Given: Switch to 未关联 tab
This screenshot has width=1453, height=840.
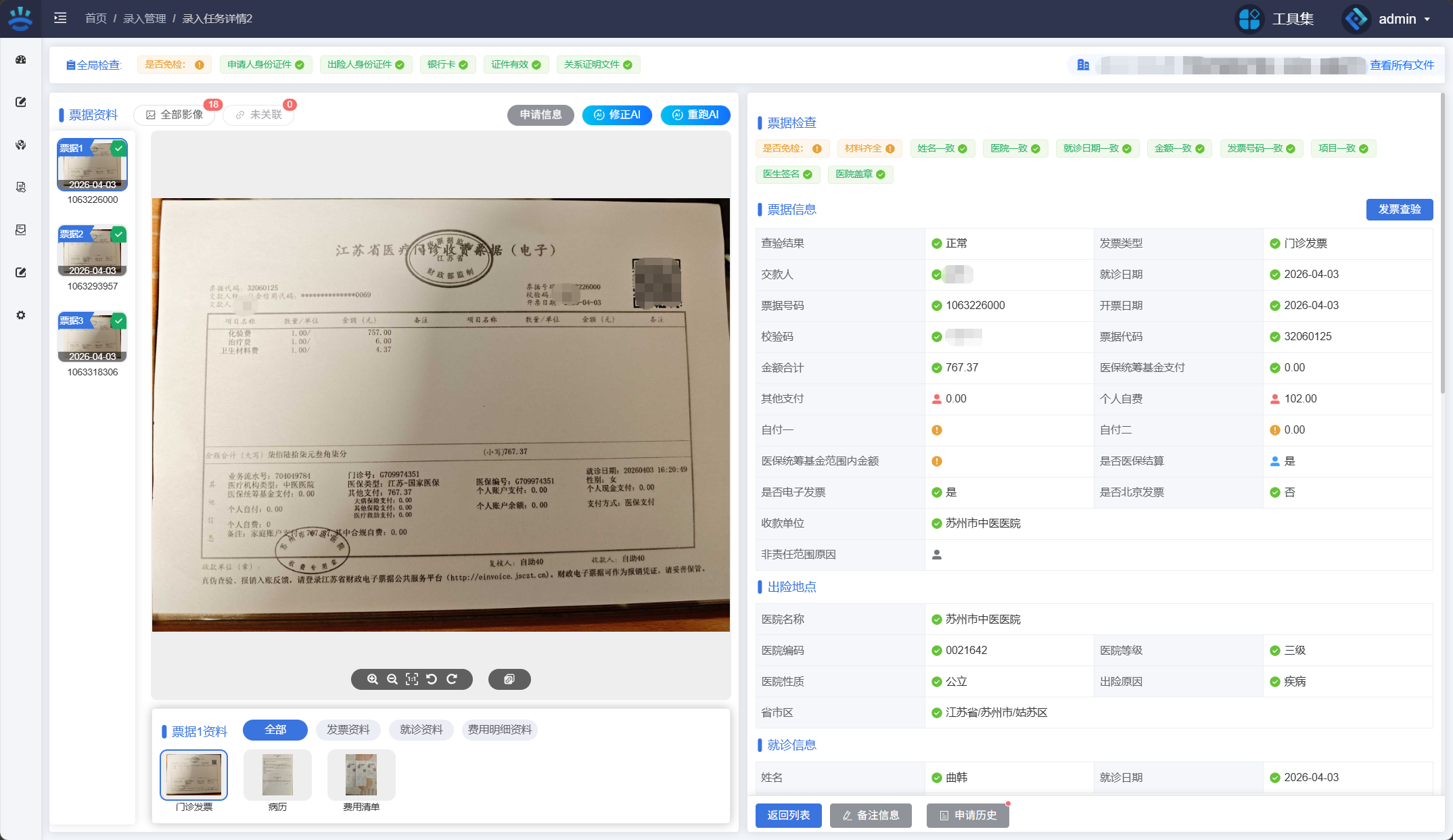Looking at the screenshot, I should pyautogui.click(x=258, y=115).
